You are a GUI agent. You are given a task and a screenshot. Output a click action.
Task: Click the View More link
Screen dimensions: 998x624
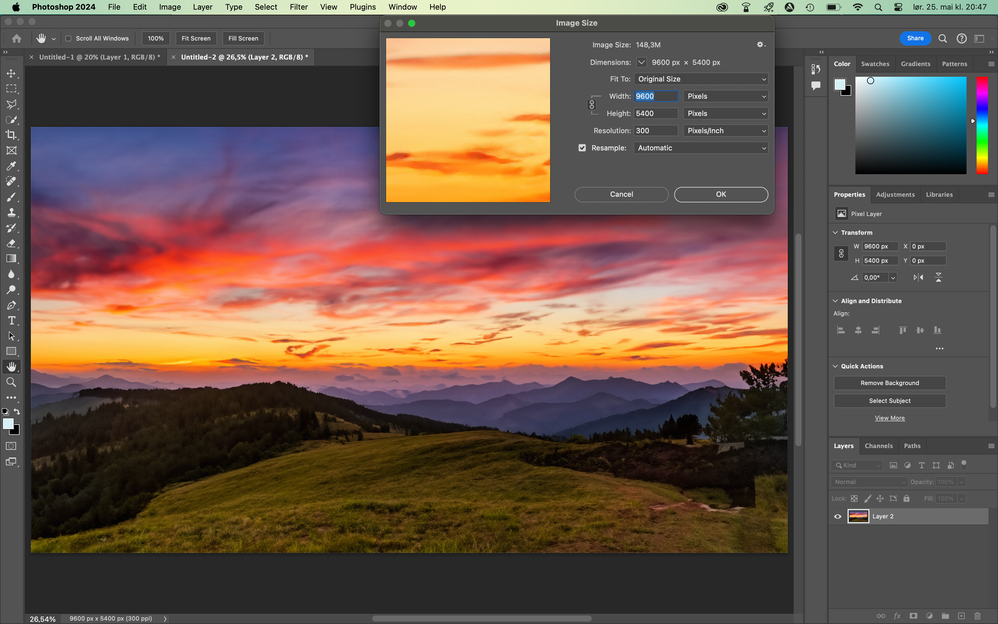point(889,418)
